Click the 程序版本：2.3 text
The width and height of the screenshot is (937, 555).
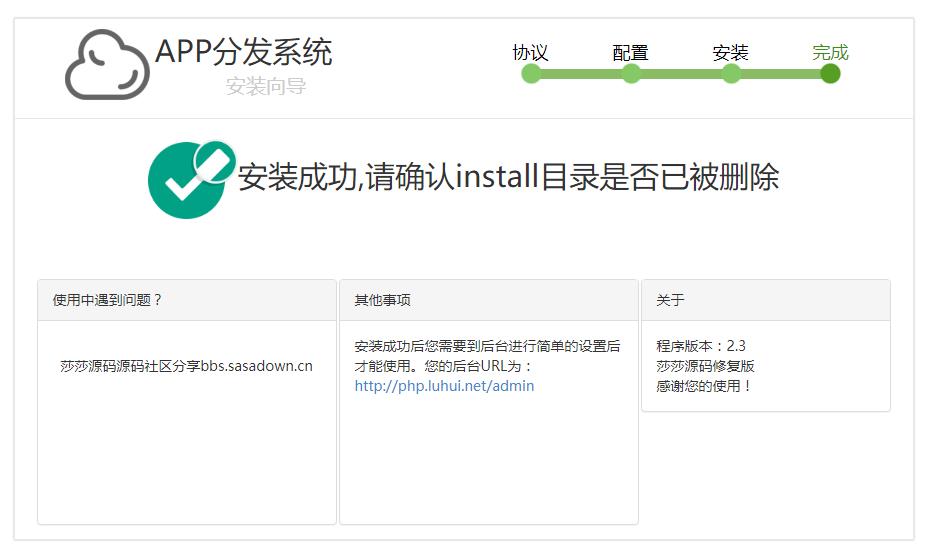(x=700, y=346)
